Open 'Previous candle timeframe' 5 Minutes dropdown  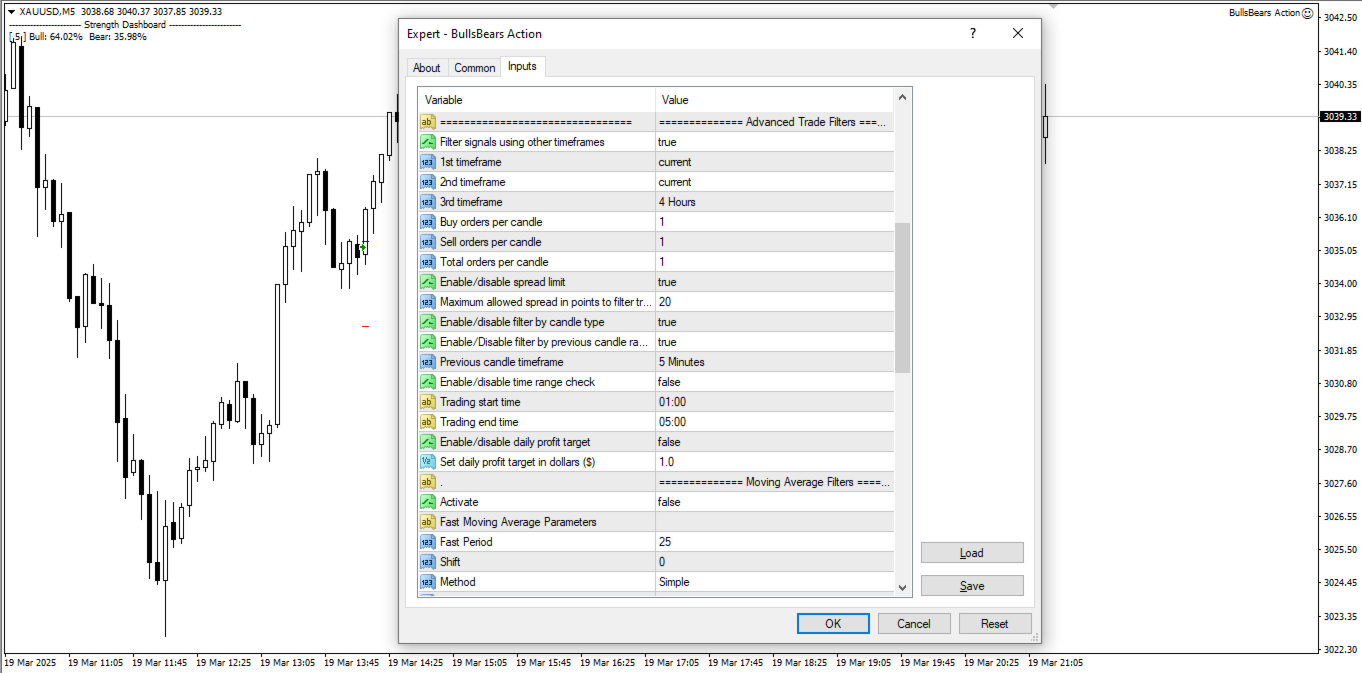(x=775, y=362)
